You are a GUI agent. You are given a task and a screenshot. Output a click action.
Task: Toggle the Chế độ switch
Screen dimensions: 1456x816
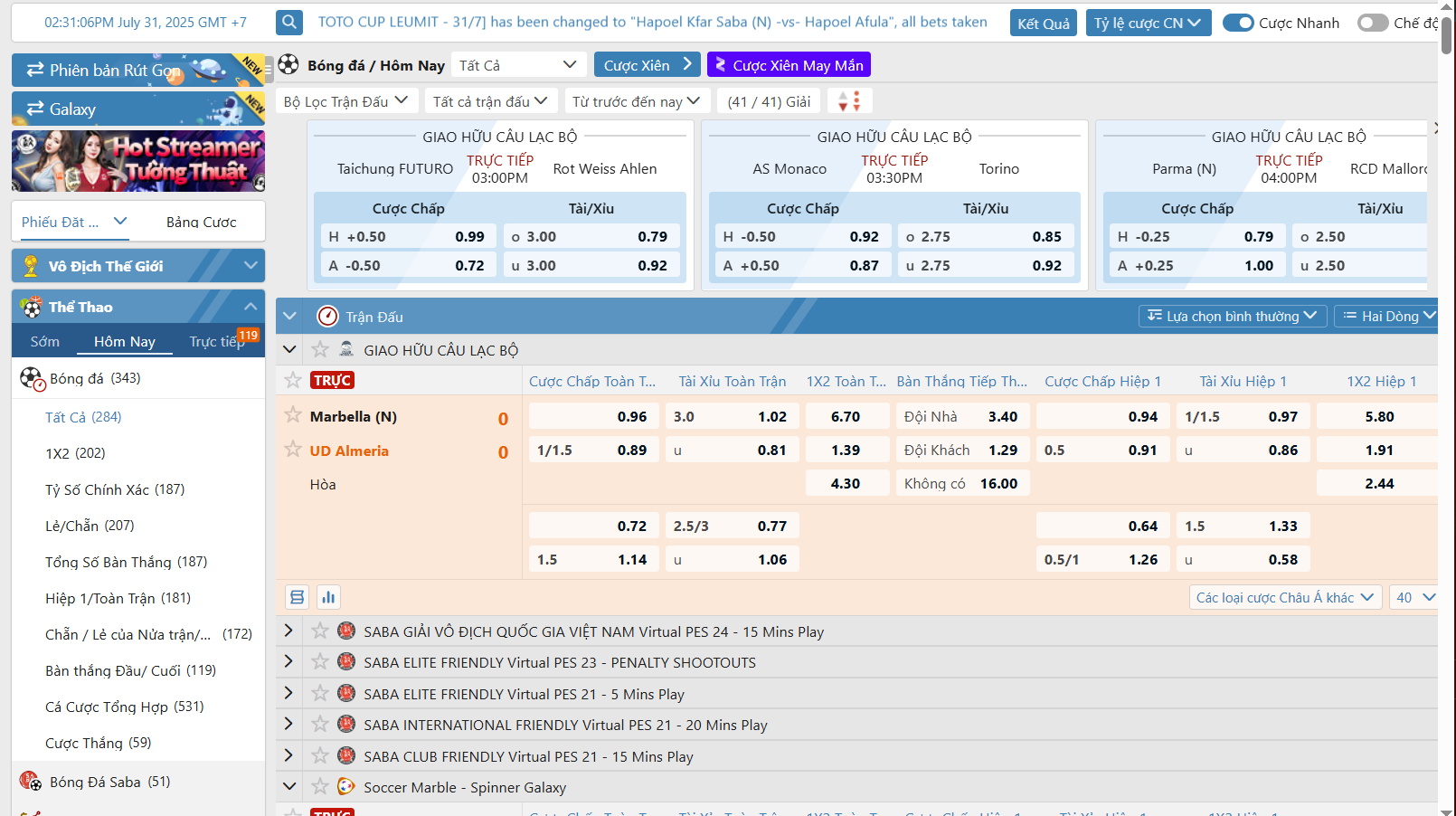1372,23
